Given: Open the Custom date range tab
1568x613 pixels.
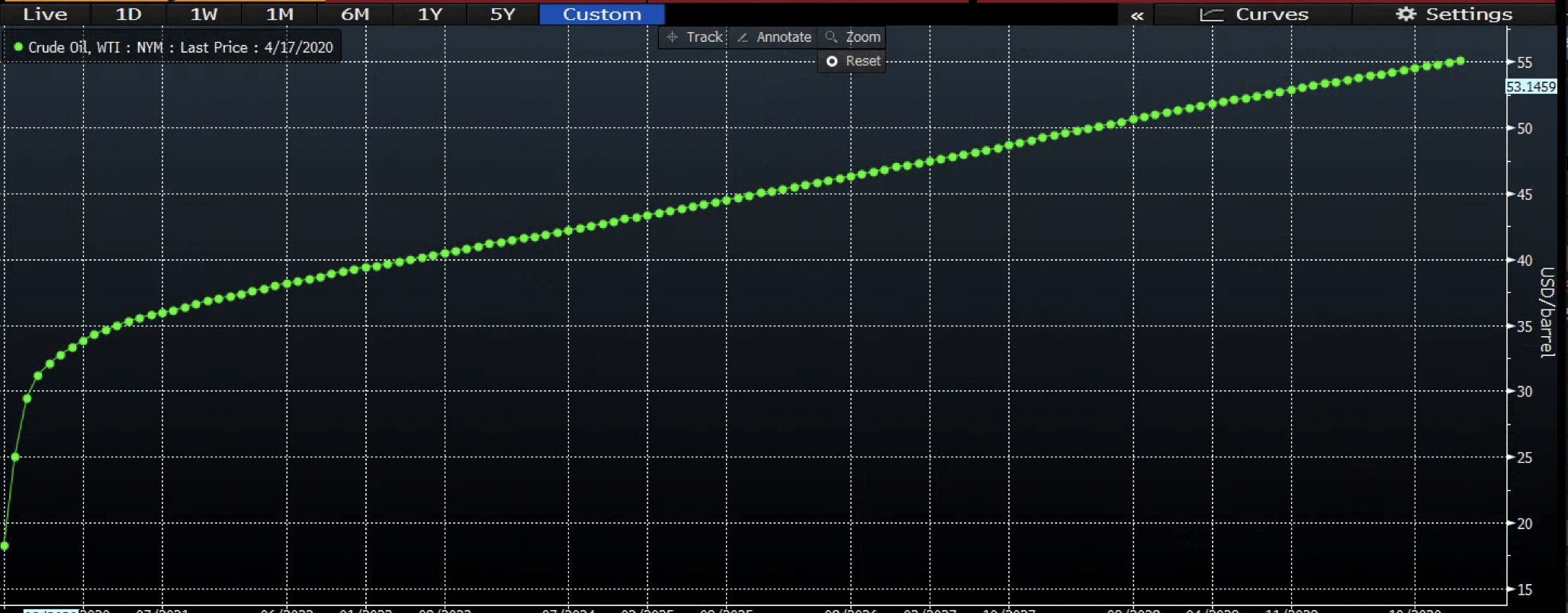Looking at the screenshot, I should [602, 14].
